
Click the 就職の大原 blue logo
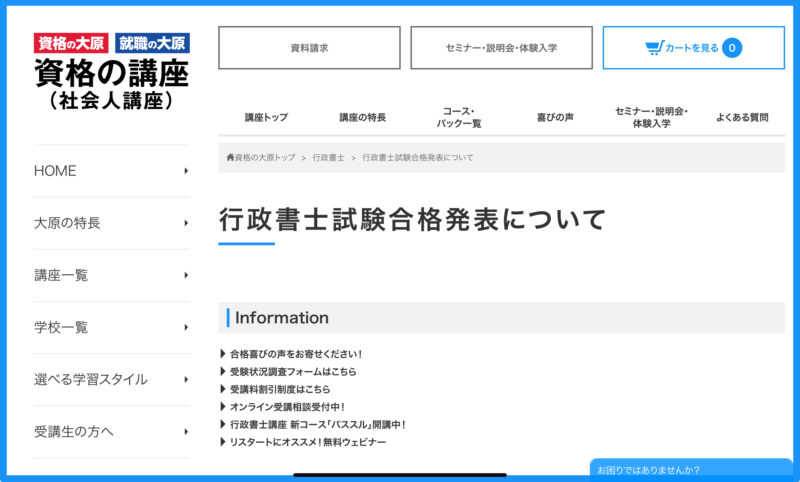(152, 43)
